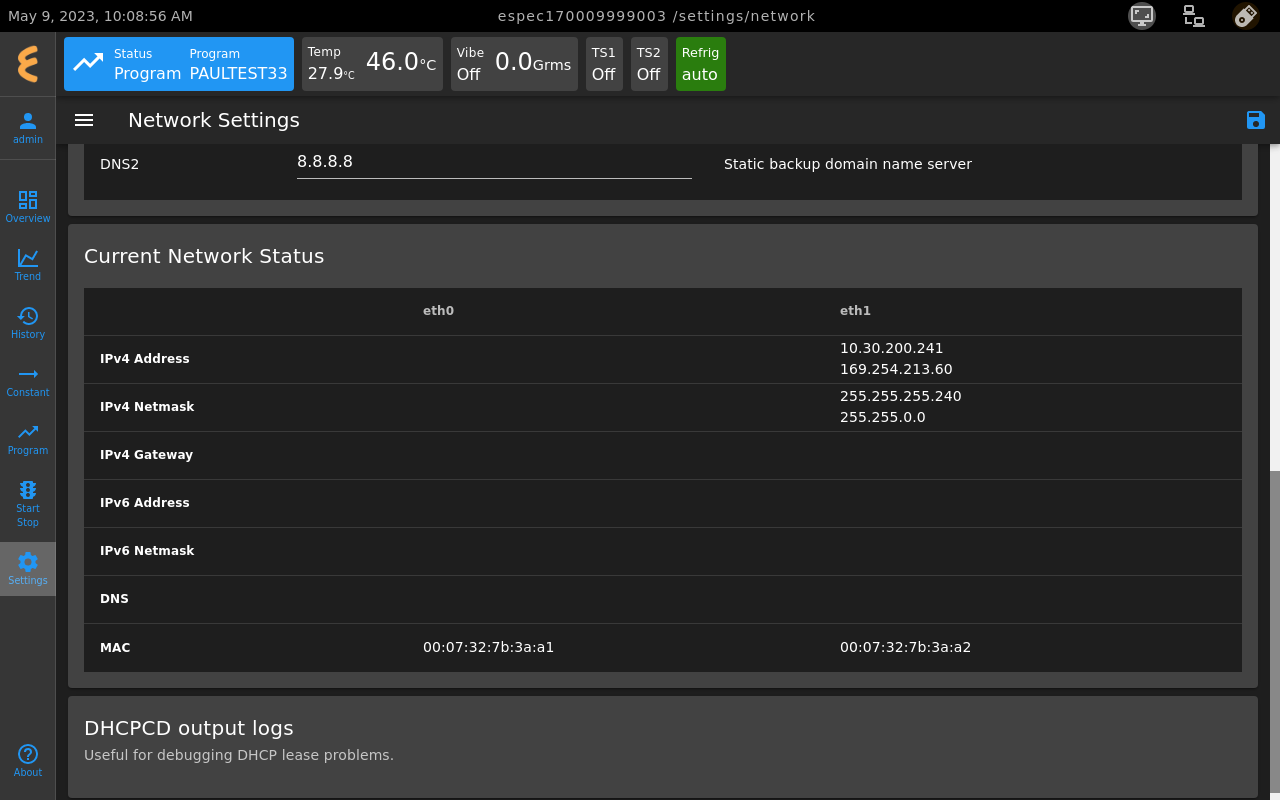Click IP address 10.30.200.241
1280x800 pixels.
click(x=892, y=348)
